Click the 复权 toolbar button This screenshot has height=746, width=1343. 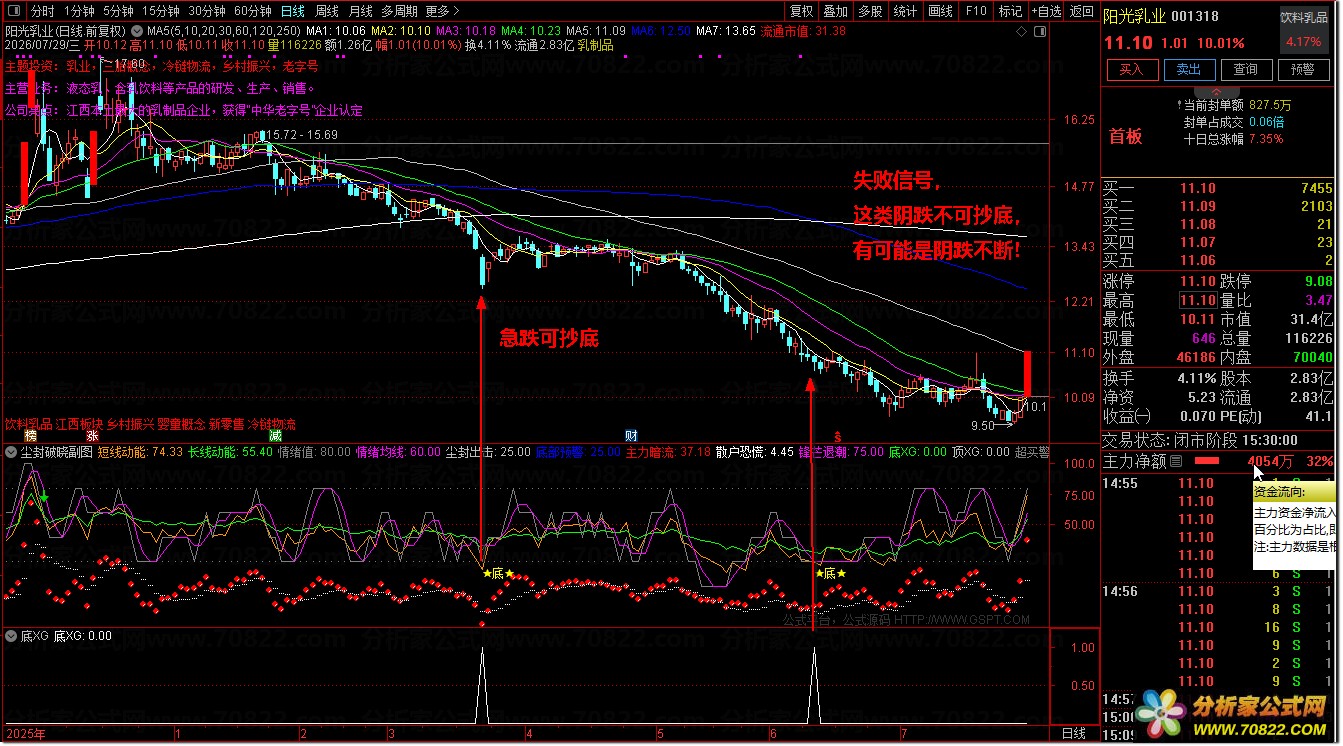[802, 12]
